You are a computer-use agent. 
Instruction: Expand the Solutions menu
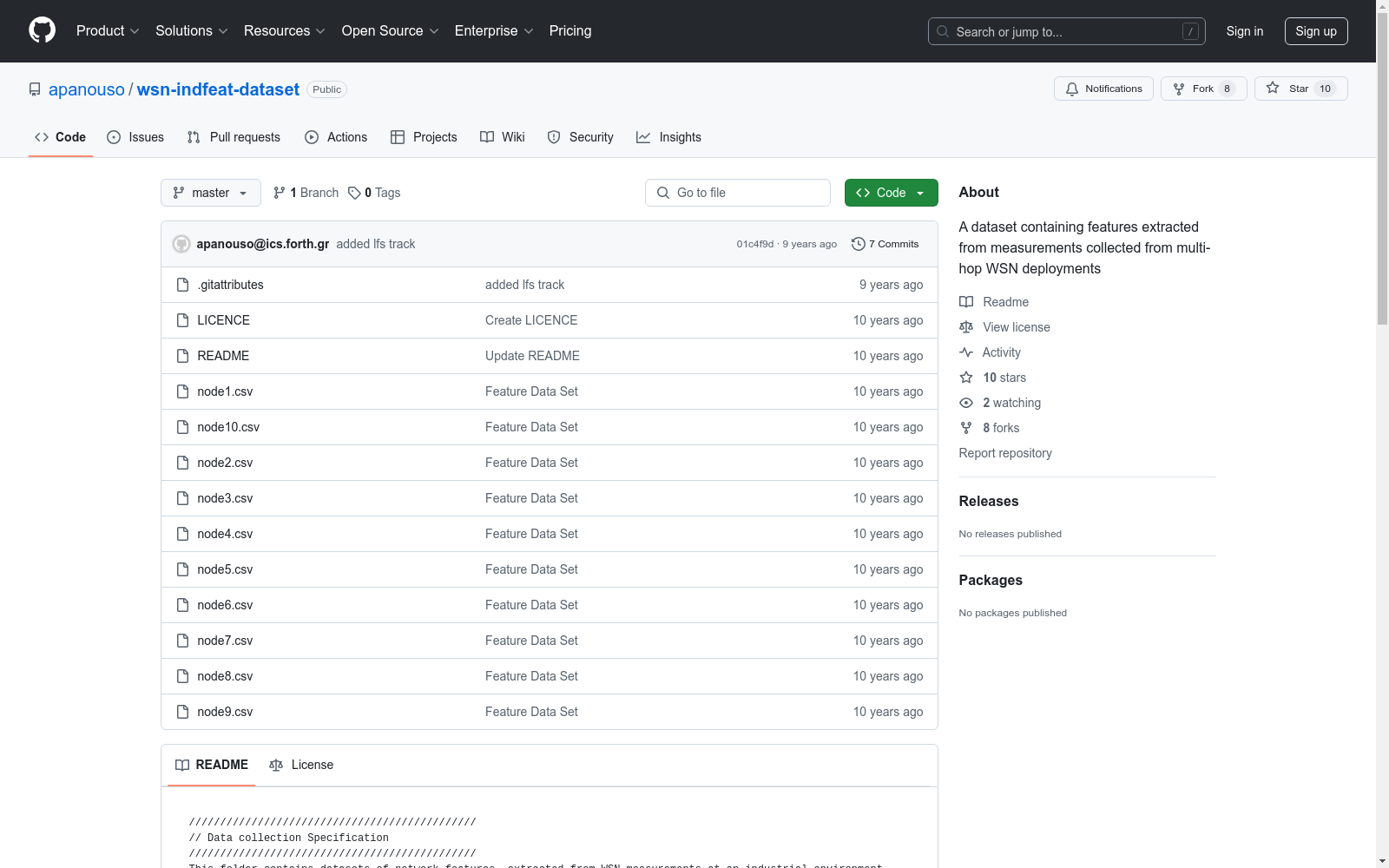pyautogui.click(x=191, y=30)
